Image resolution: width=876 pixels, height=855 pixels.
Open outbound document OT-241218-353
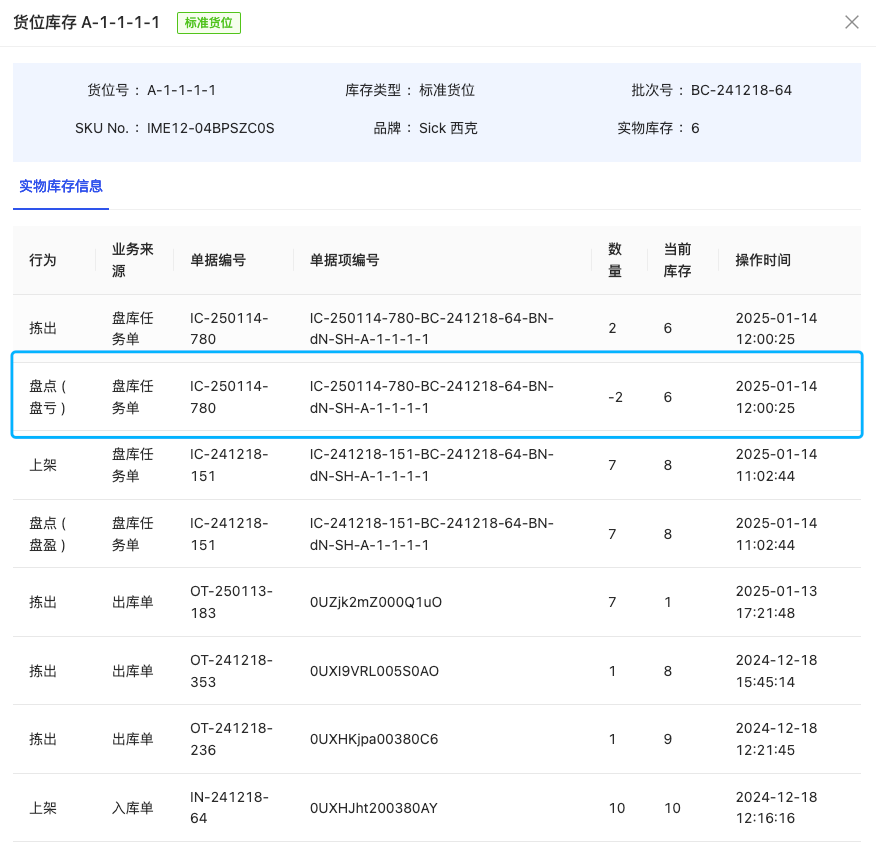231,670
